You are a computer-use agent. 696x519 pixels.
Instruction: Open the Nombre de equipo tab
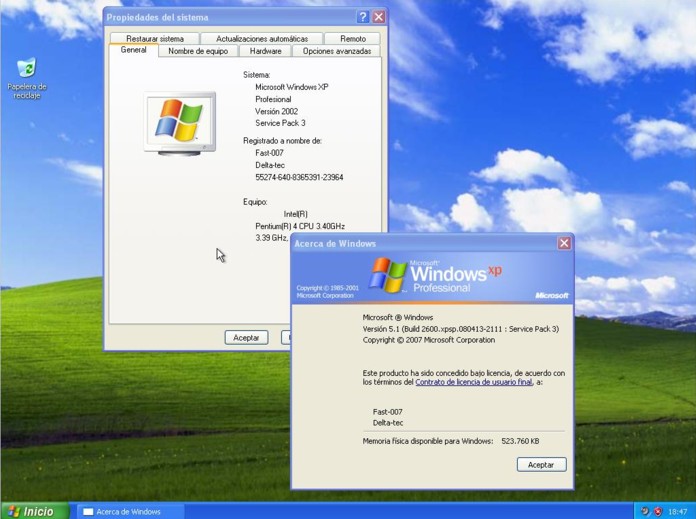click(x=198, y=51)
